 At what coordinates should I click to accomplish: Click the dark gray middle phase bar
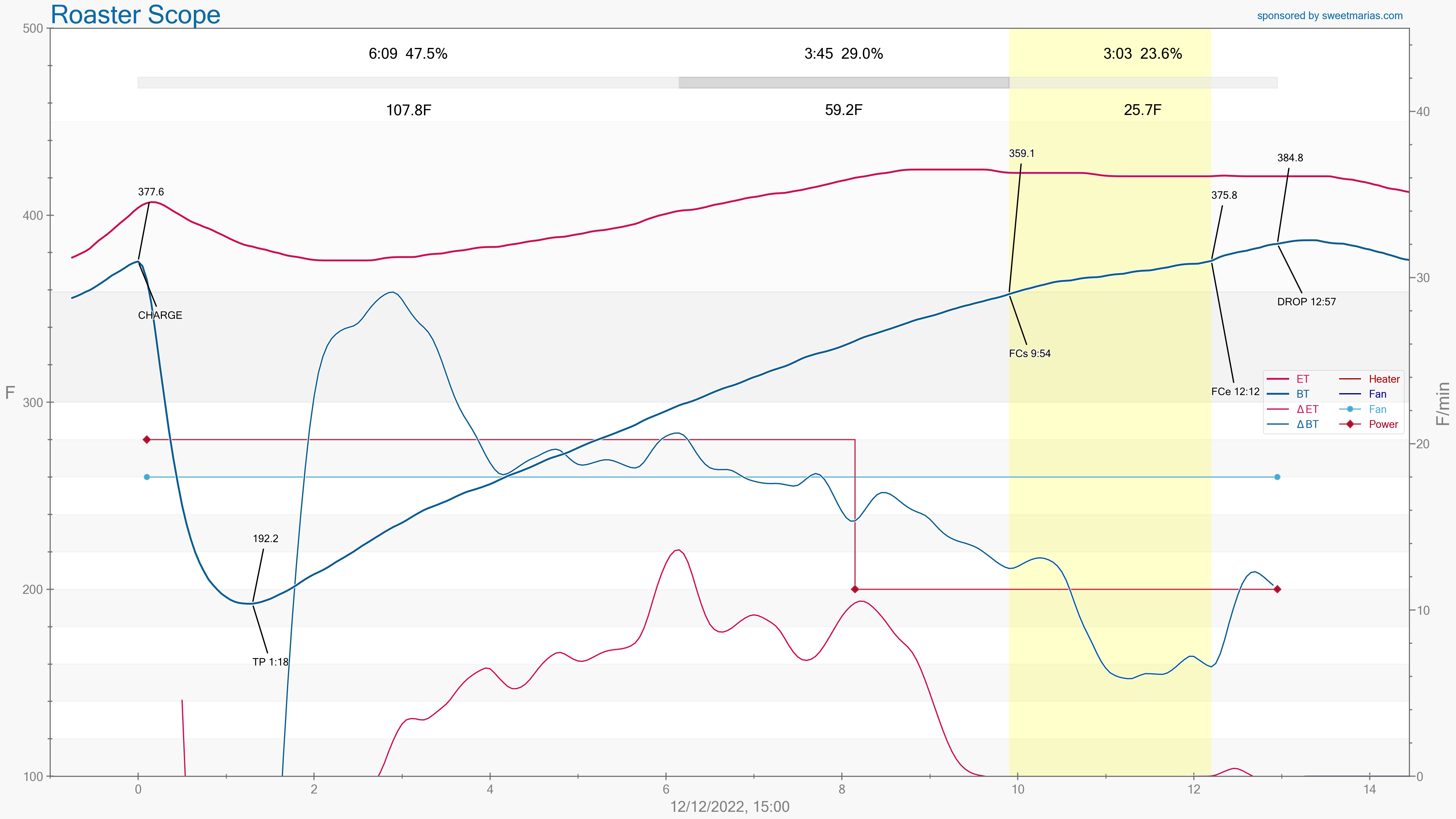tap(844, 83)
